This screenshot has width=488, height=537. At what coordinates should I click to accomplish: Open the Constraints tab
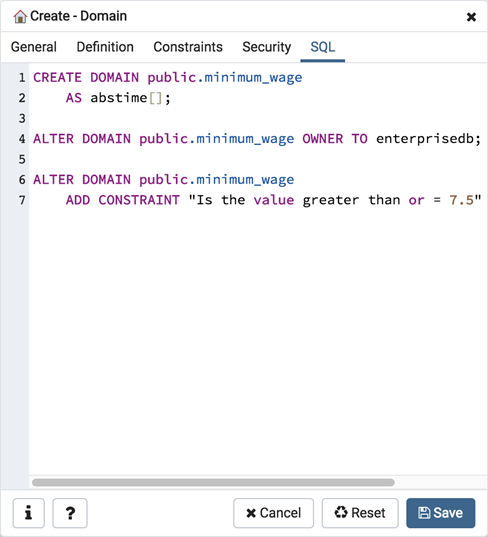[188, 47]
